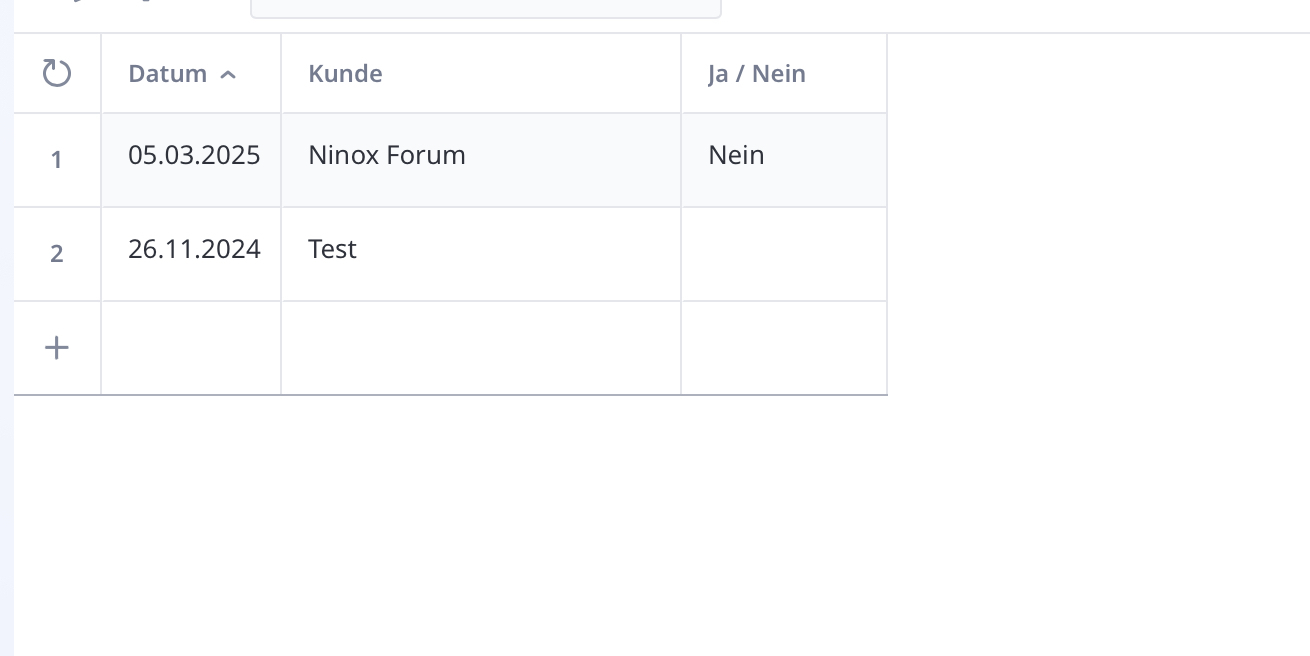Viewport: 1310px width, 656px height.
Task: Click empty Kunde cell in new row
Action: (x=481, y=348)
